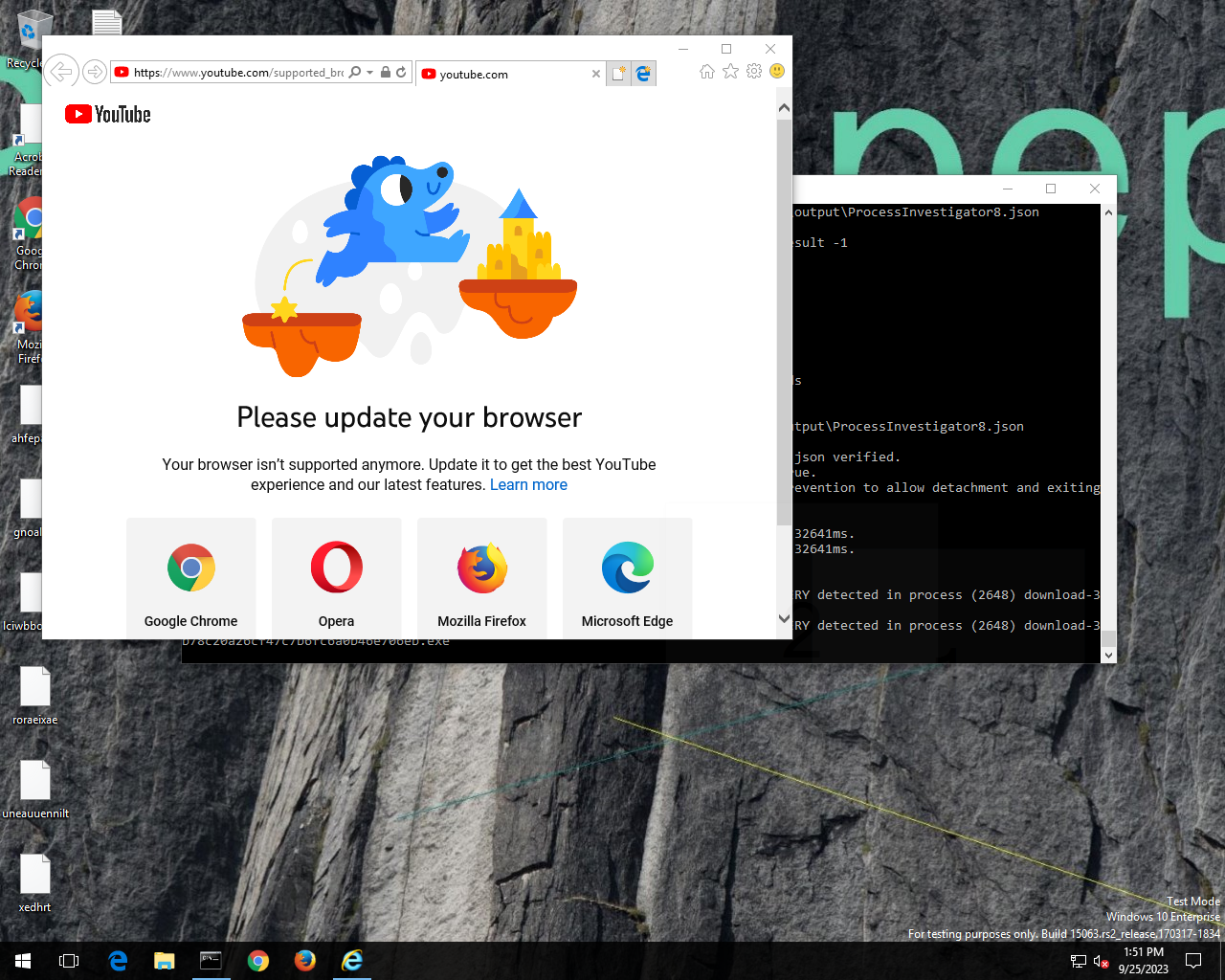Open Favorites with the star icon

point(730,72)
